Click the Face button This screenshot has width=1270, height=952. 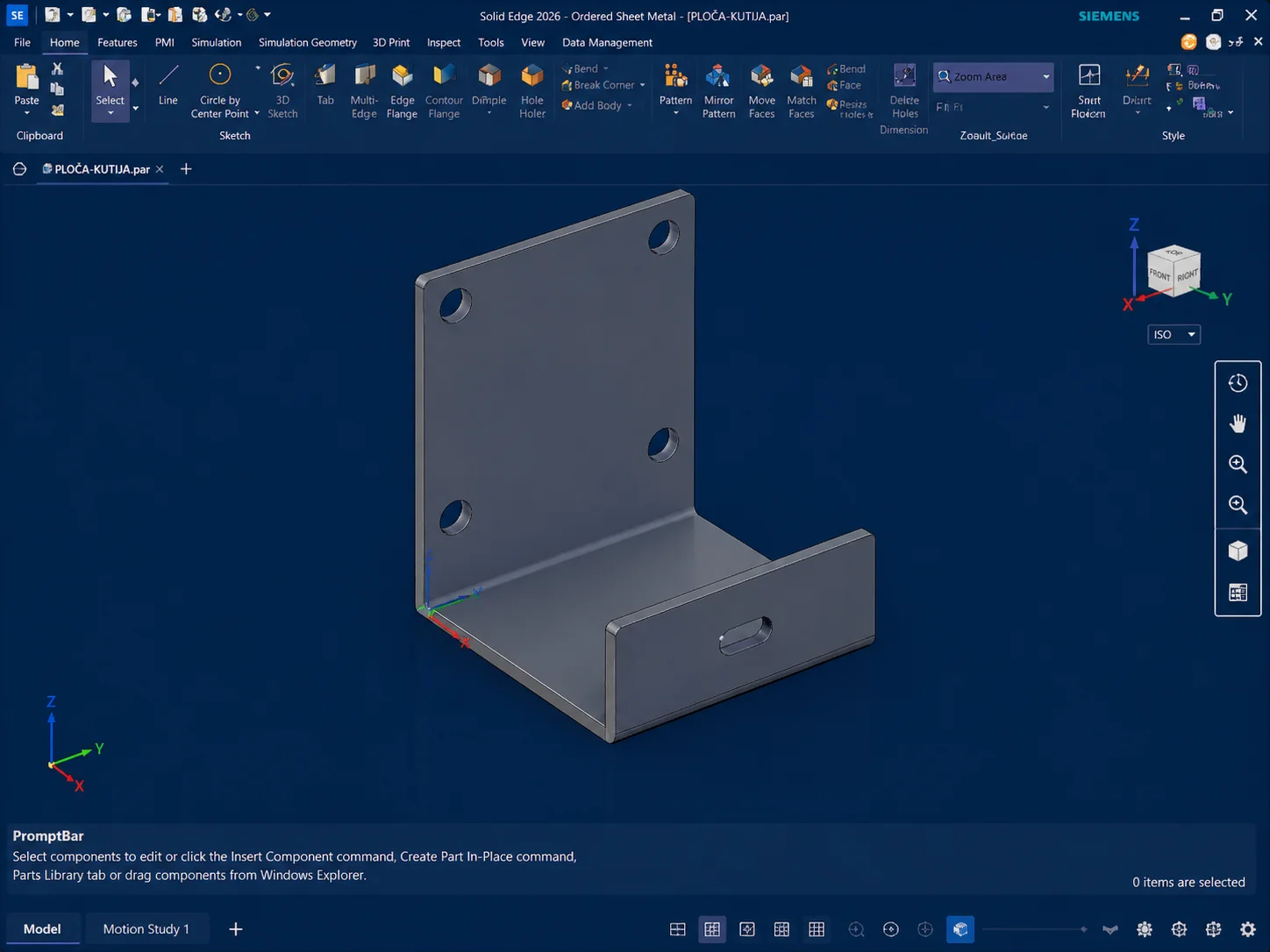(844, 85)
